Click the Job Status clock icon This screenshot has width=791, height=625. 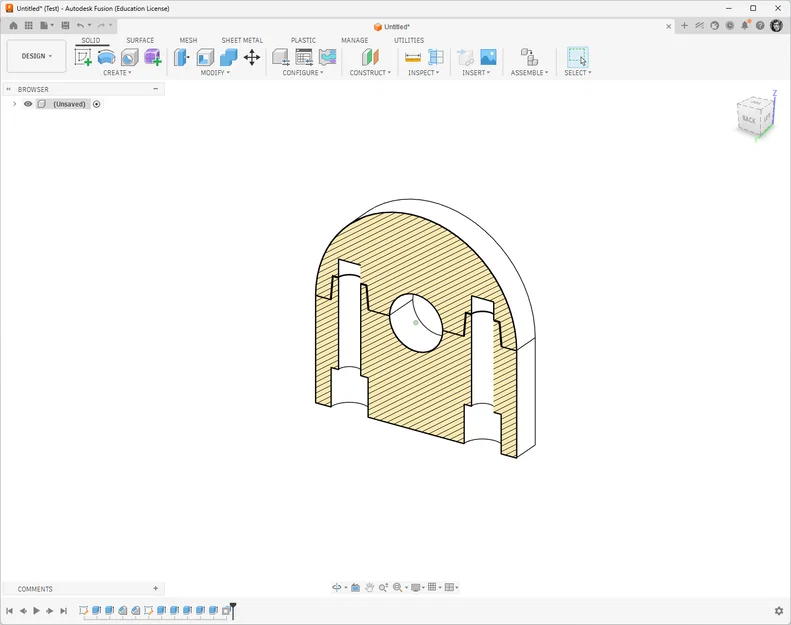tap(729, 25)
